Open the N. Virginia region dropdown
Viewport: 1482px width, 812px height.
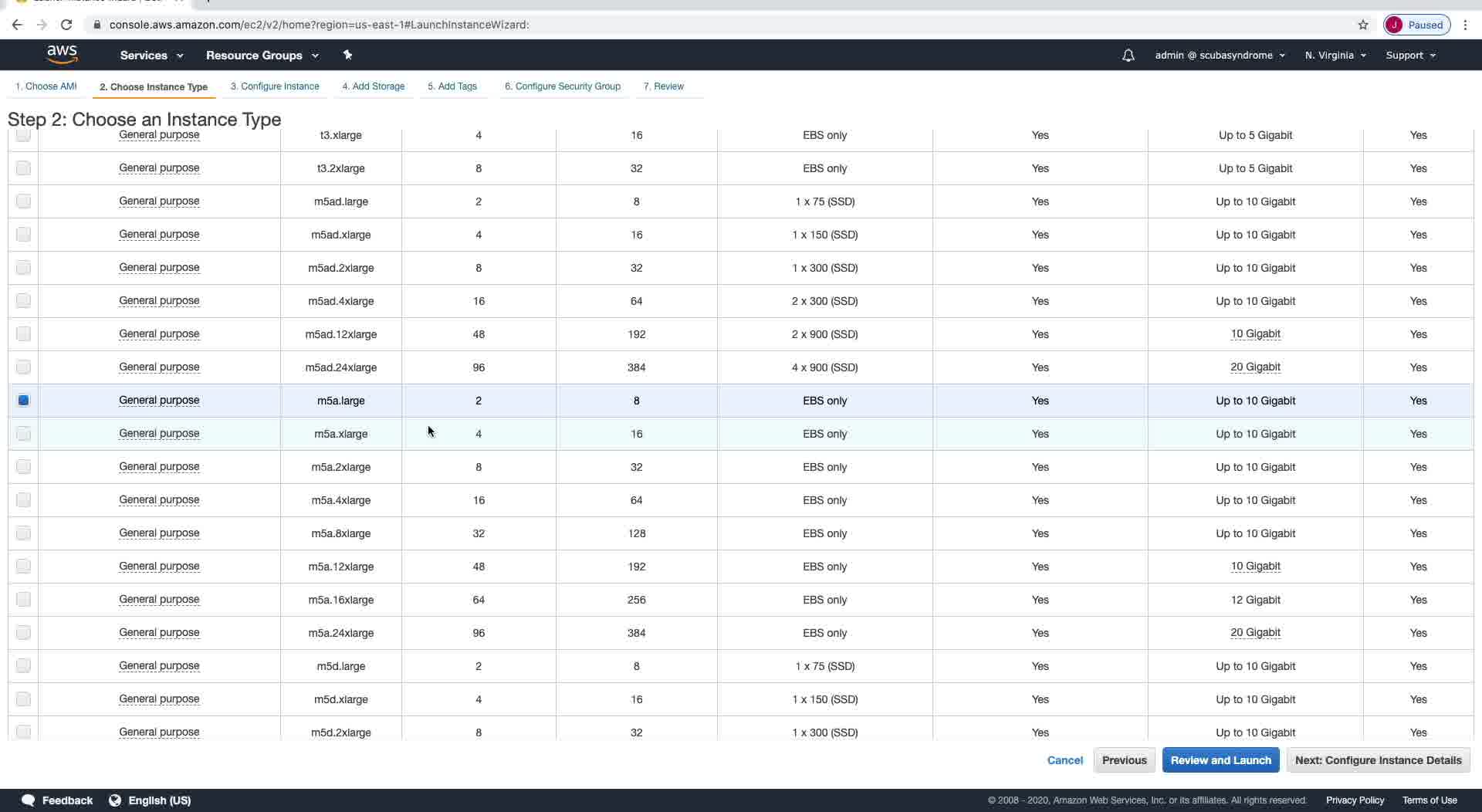(1335, 56)
